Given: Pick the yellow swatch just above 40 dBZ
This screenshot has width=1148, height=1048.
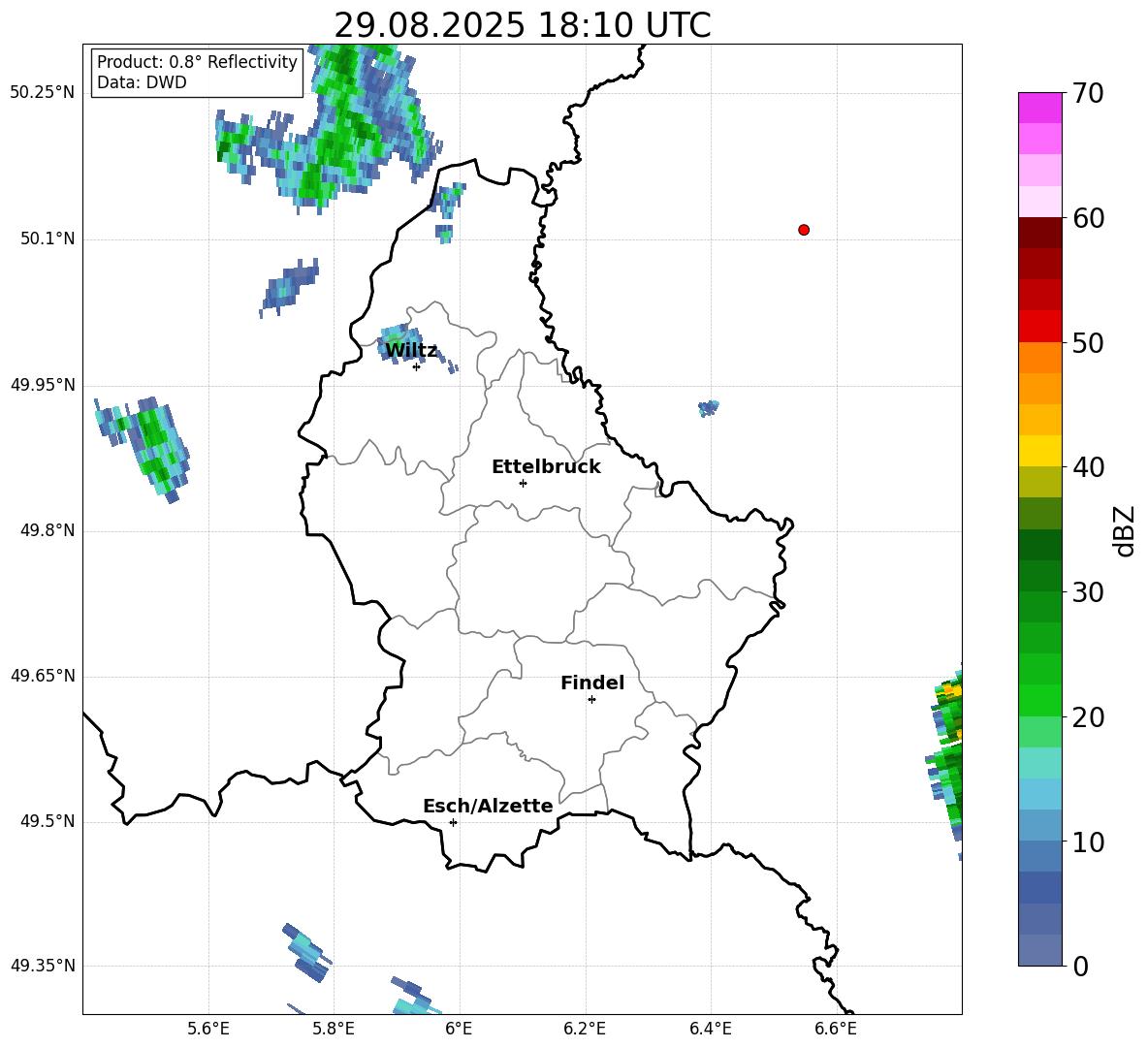Looking at the screenshot, I should click(1040, 451).
